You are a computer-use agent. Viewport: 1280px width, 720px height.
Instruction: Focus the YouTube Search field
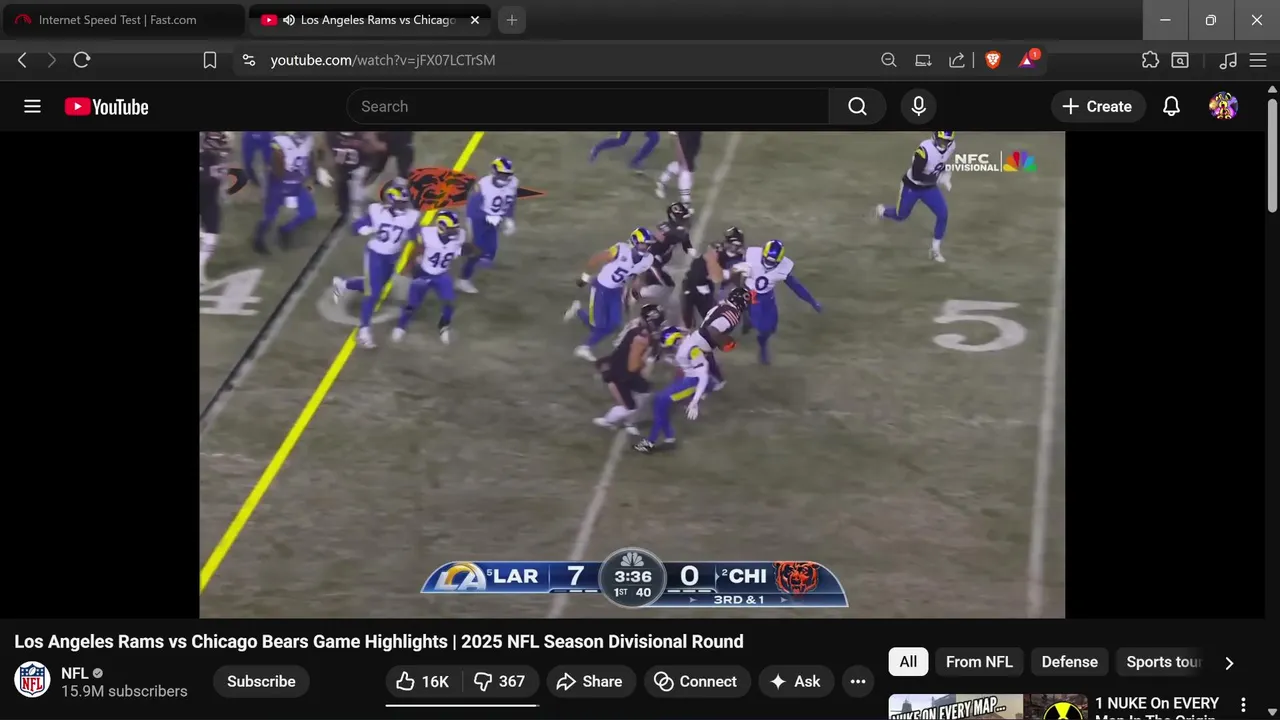pyautogui.click(x=588, y=106)
